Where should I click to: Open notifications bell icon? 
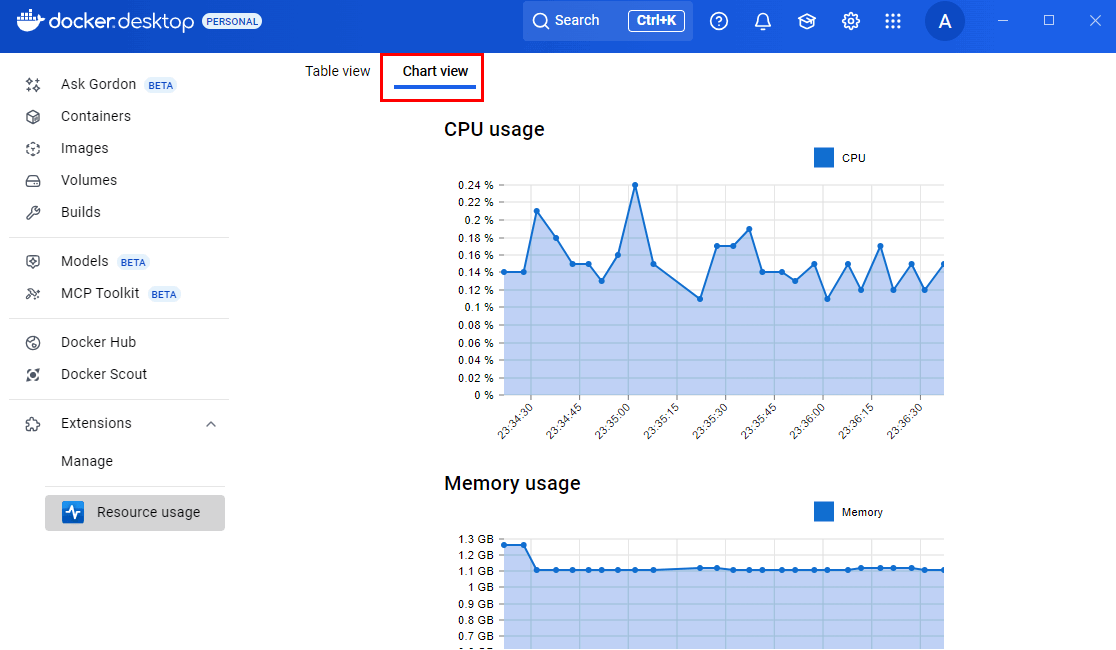763,21
